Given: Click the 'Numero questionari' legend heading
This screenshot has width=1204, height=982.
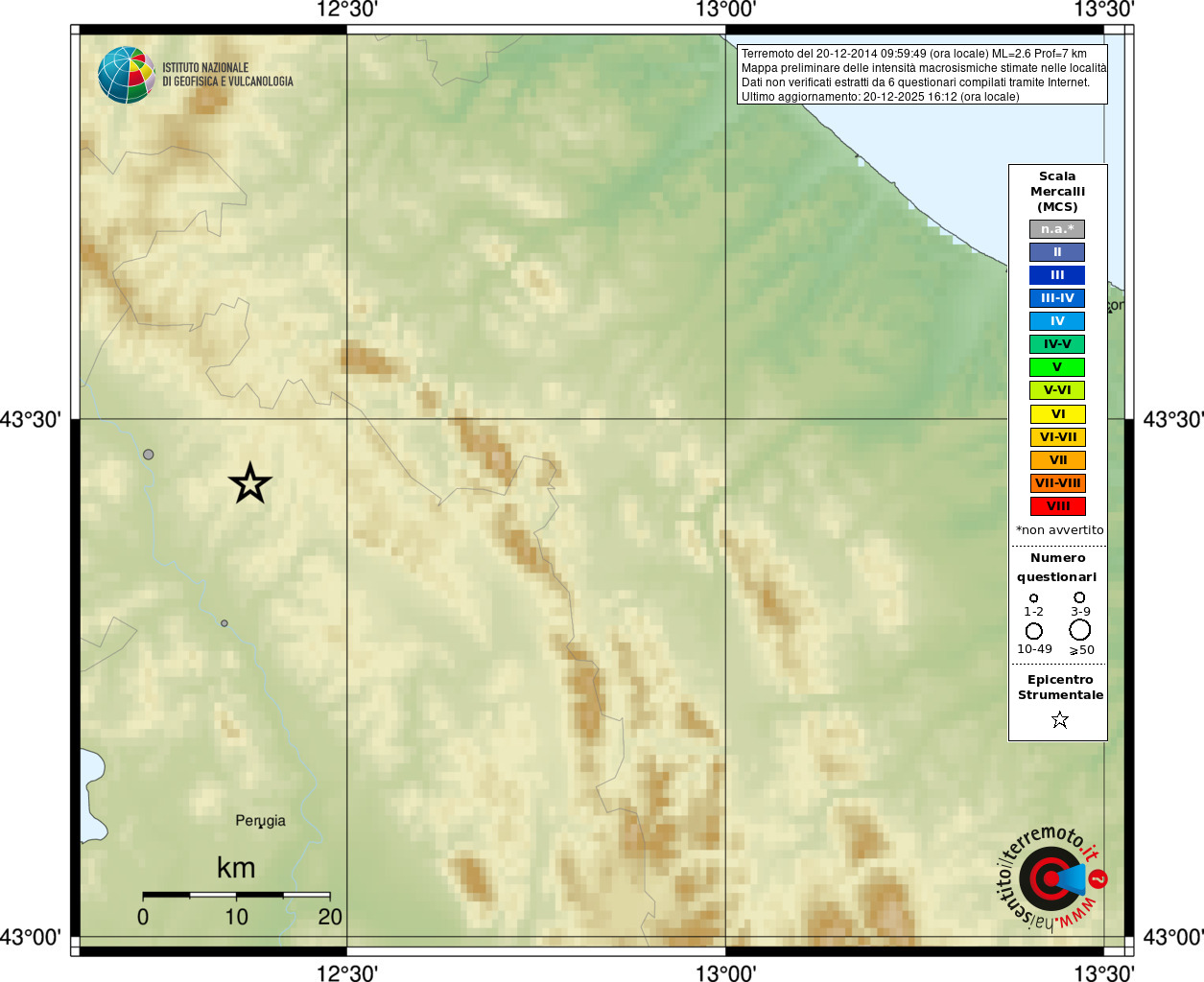Looking at the screenshot, I should (x=1057, y=568).
